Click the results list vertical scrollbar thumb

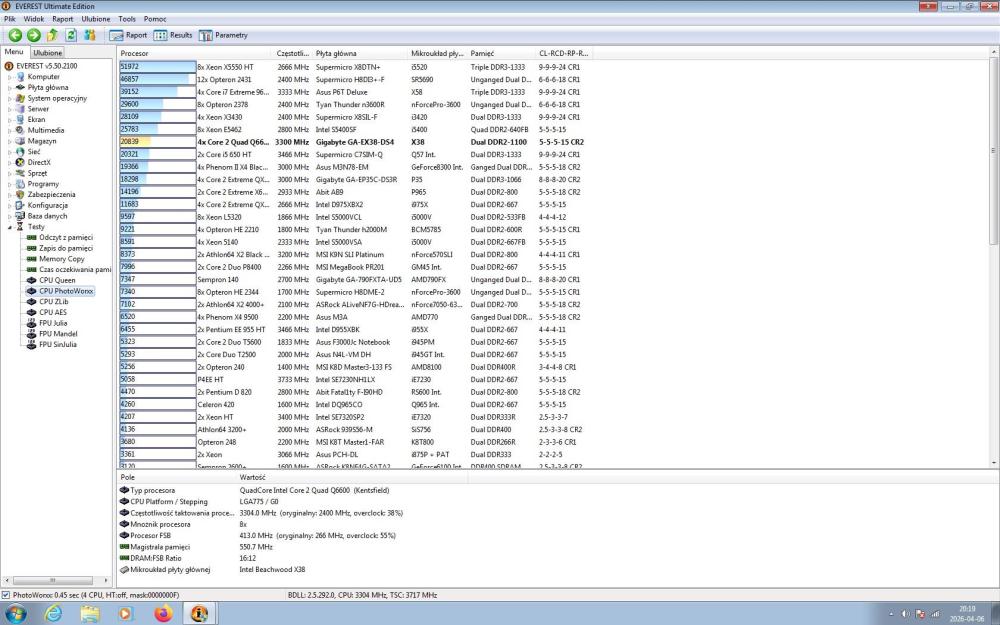[x=994, y=151]
